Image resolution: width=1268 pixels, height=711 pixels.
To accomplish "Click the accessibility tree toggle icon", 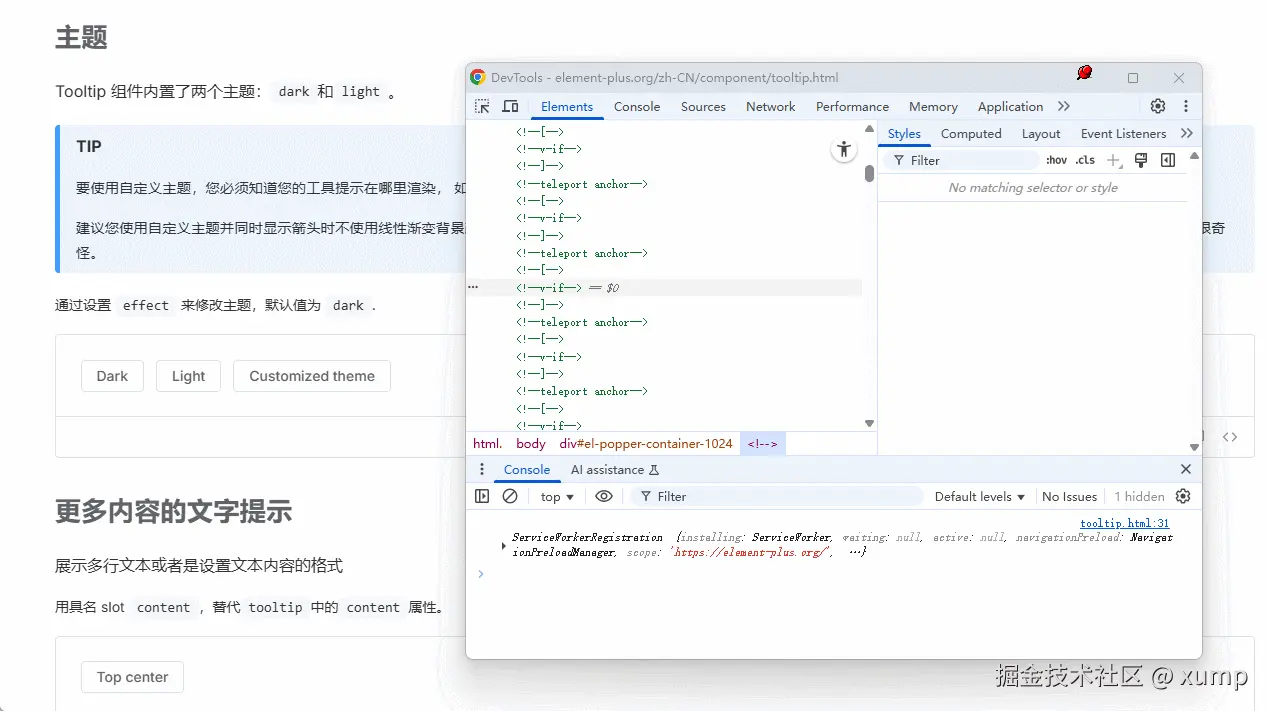I will (844, 150).
